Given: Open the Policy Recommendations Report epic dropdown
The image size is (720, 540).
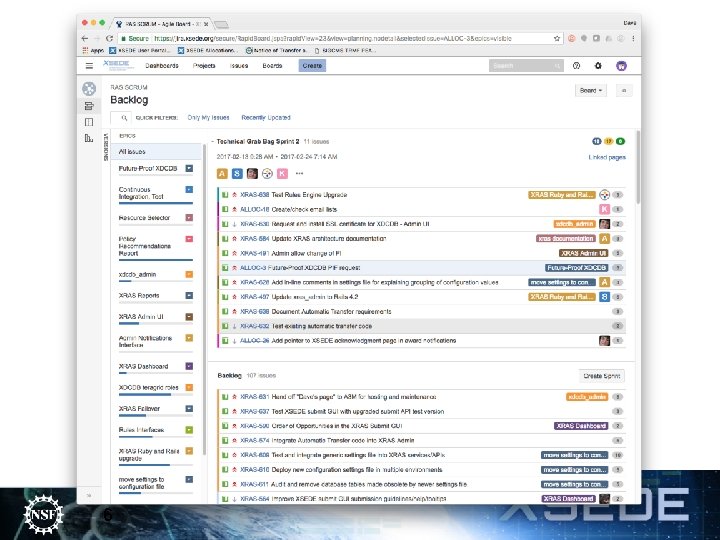Looking at the screenshot, I should coord(189,239).
